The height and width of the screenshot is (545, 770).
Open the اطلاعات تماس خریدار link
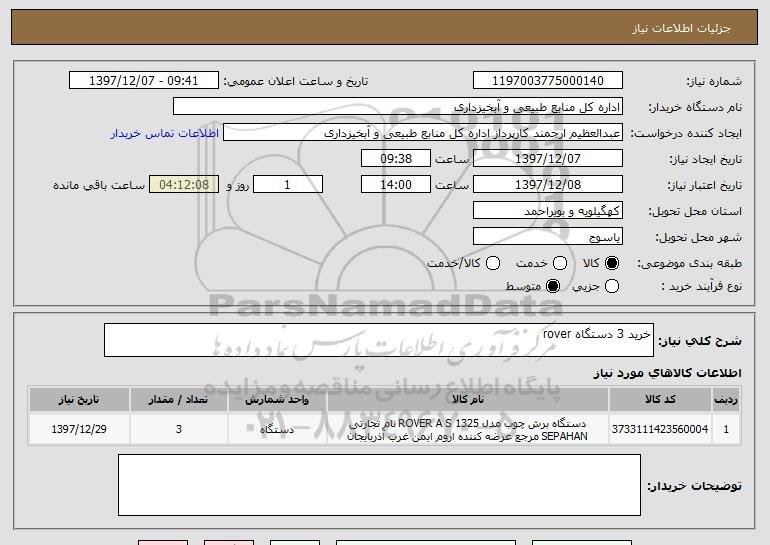165,133
